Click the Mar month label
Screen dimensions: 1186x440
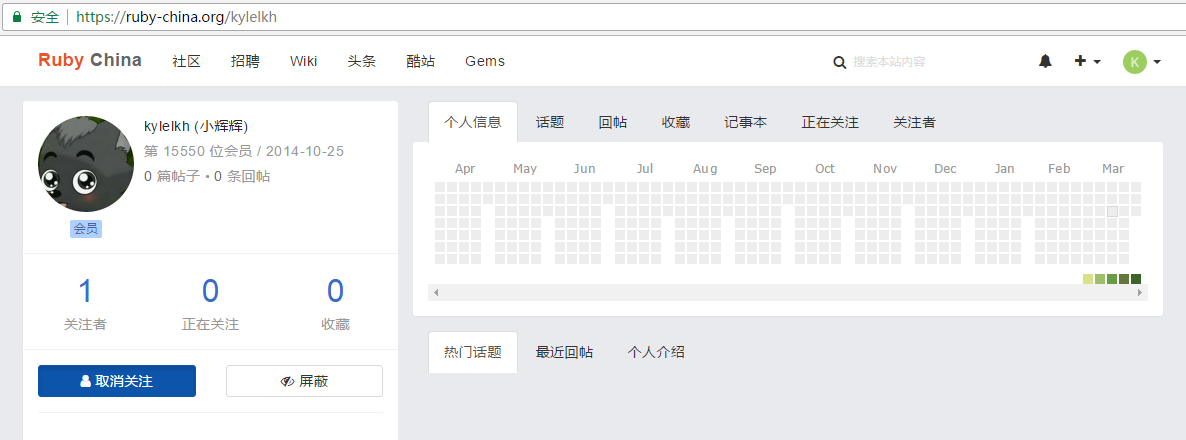1113,169
